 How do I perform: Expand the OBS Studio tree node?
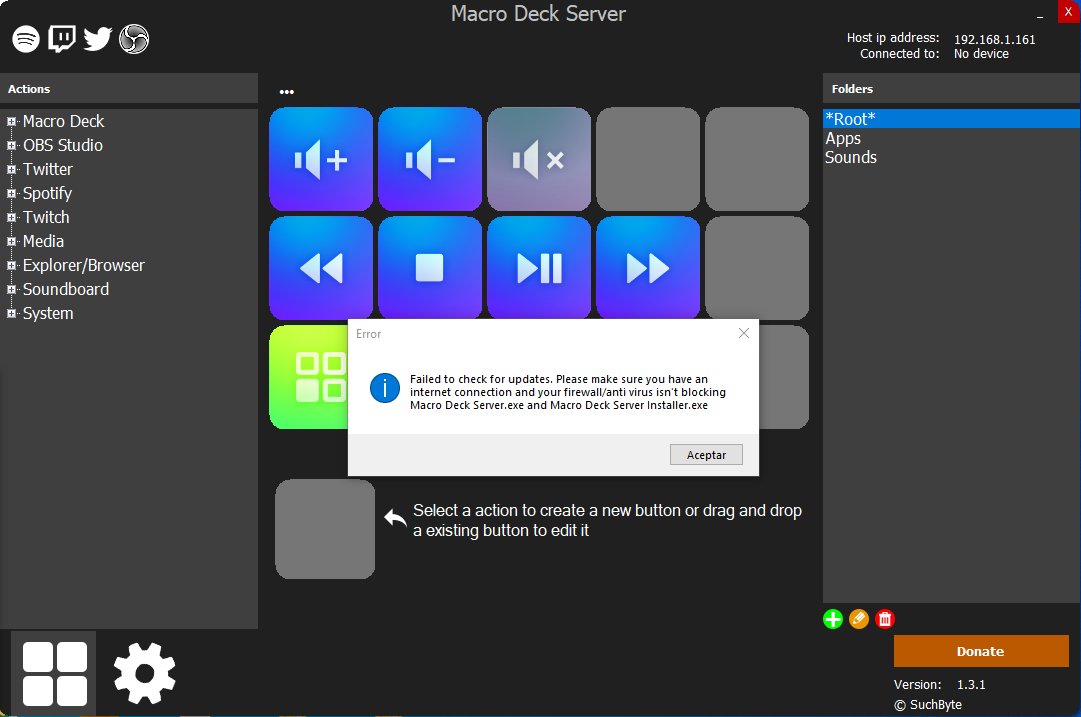tap(11, 145)
